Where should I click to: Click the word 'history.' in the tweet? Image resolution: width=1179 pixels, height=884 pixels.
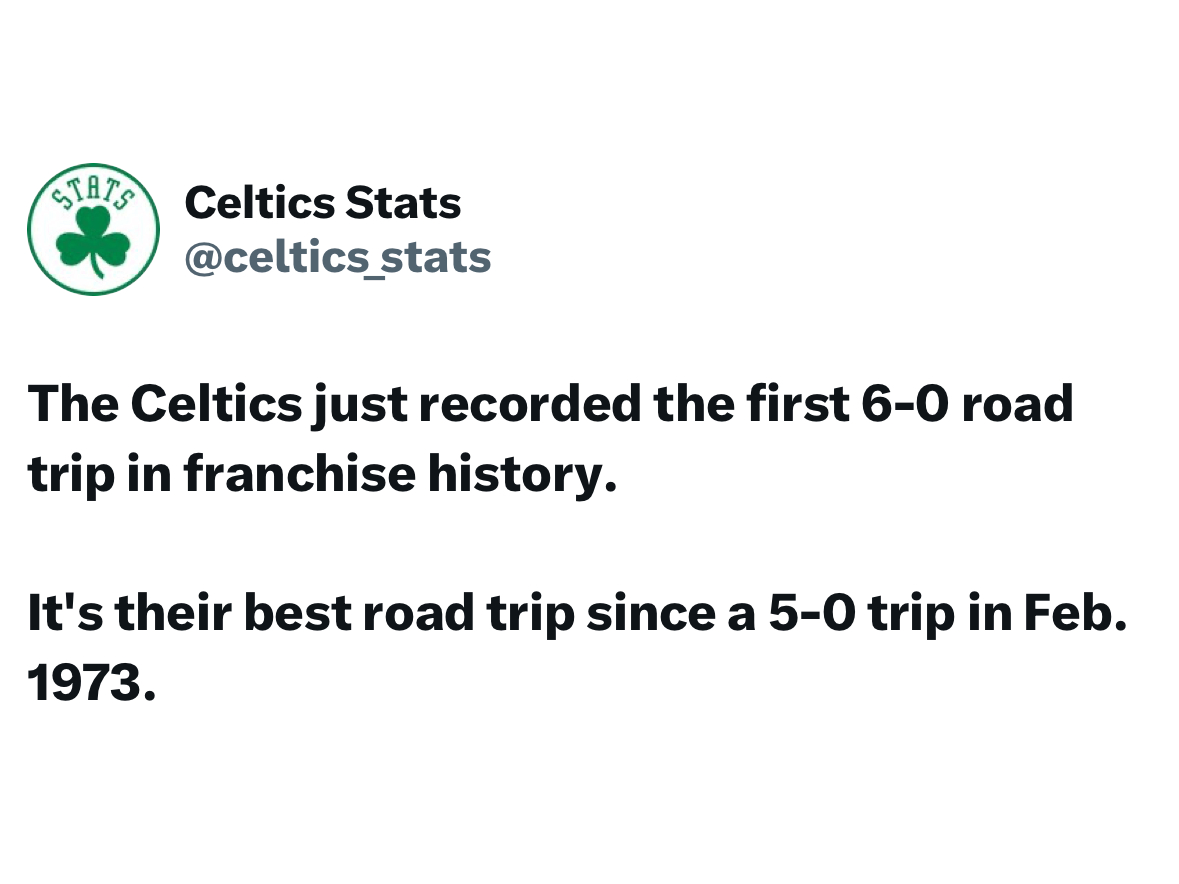(523, 475)
